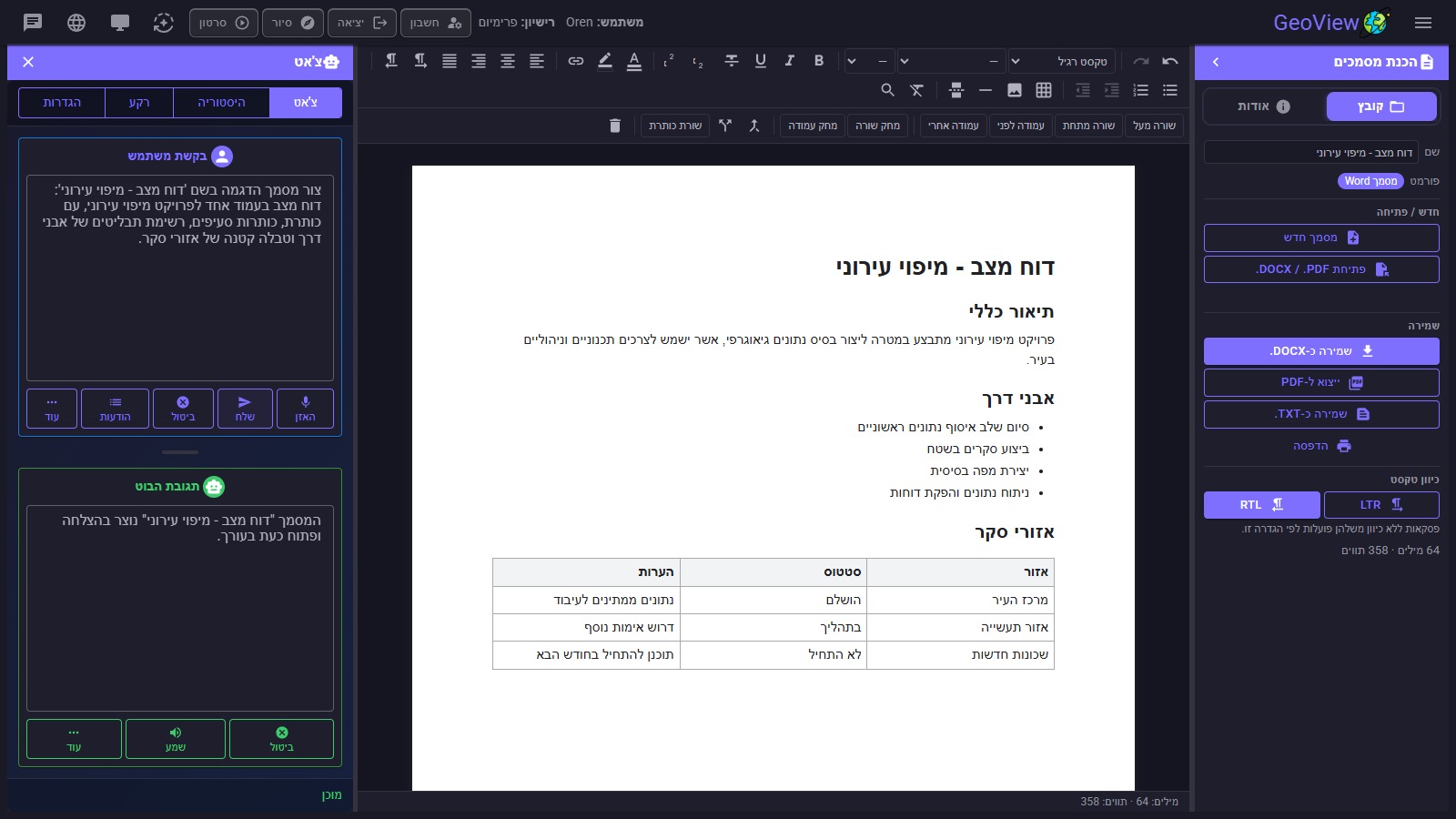Open the highlight color marker tool
Image resolution: width=1456 pixels, height=819 pixels.
(x=605, y=61)
